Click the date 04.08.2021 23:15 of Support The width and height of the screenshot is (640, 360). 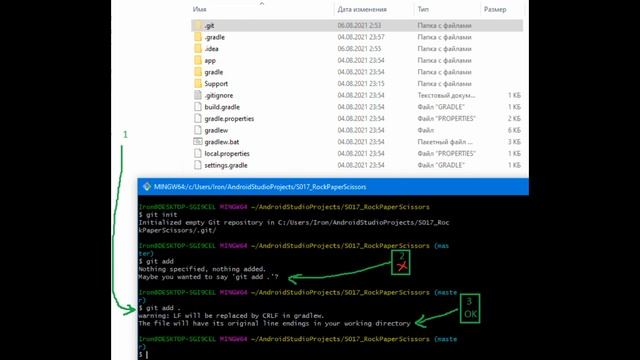click(361, 84)
